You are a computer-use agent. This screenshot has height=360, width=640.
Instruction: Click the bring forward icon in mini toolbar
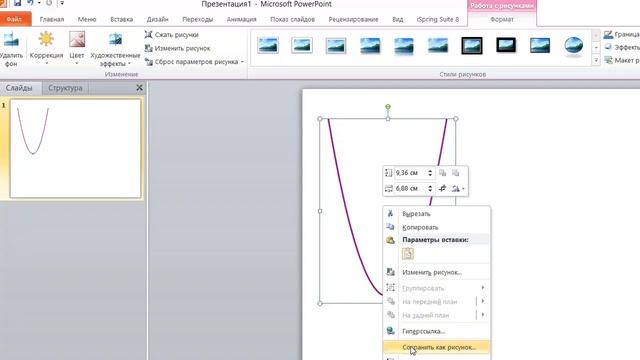(443, 173)
